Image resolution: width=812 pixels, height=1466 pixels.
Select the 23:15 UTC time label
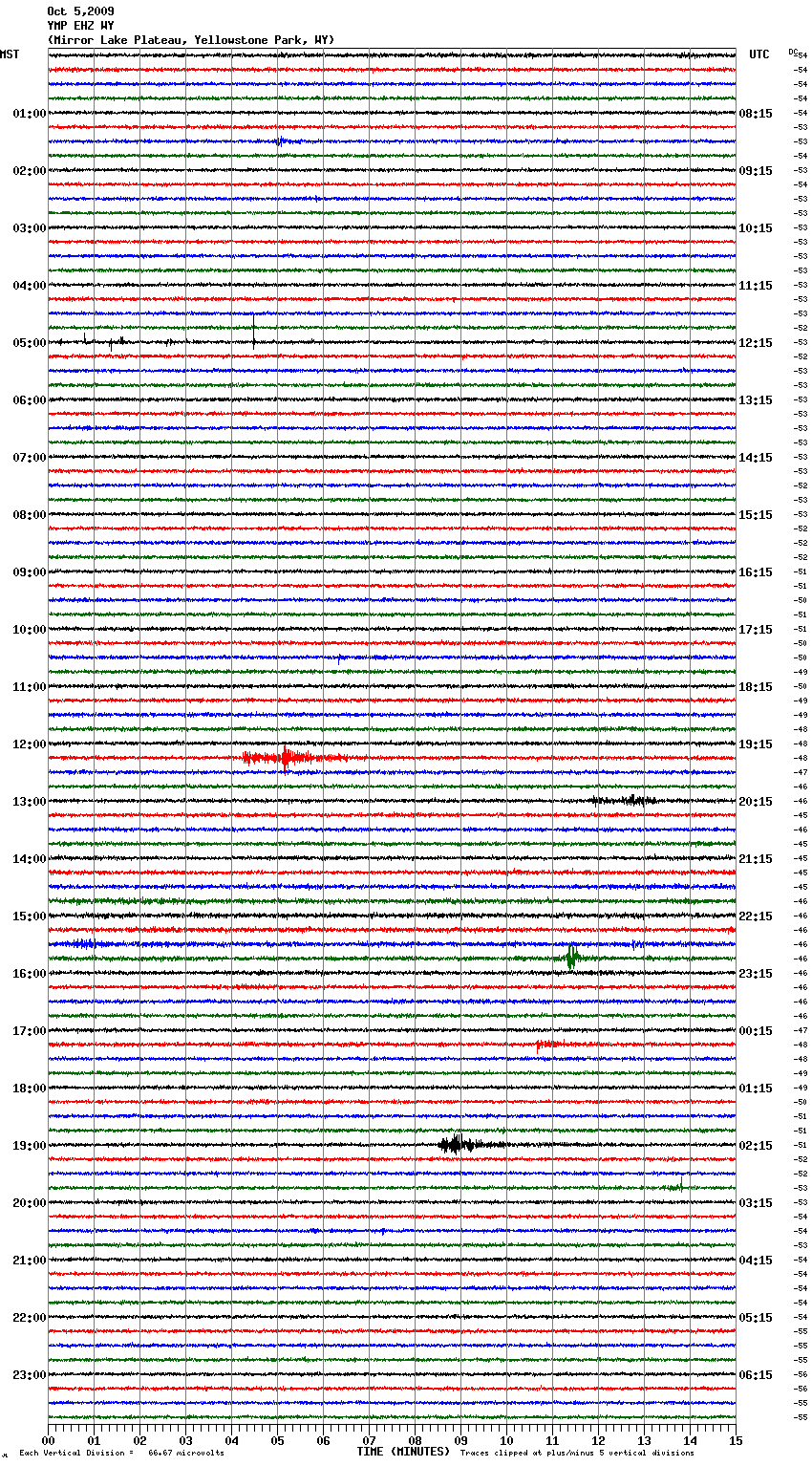point(756,974)
